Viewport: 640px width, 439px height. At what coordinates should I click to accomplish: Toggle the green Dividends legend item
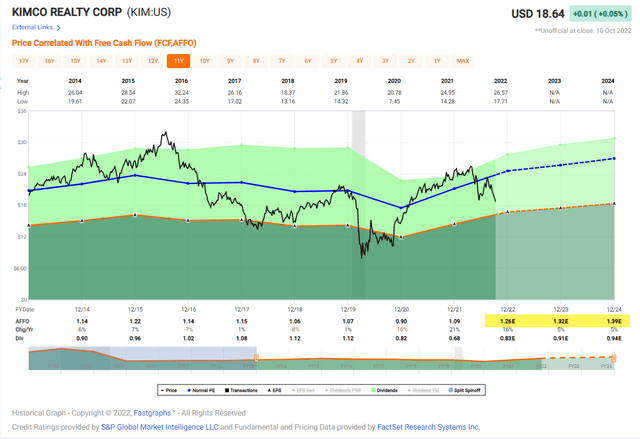[x=384, y=390]
